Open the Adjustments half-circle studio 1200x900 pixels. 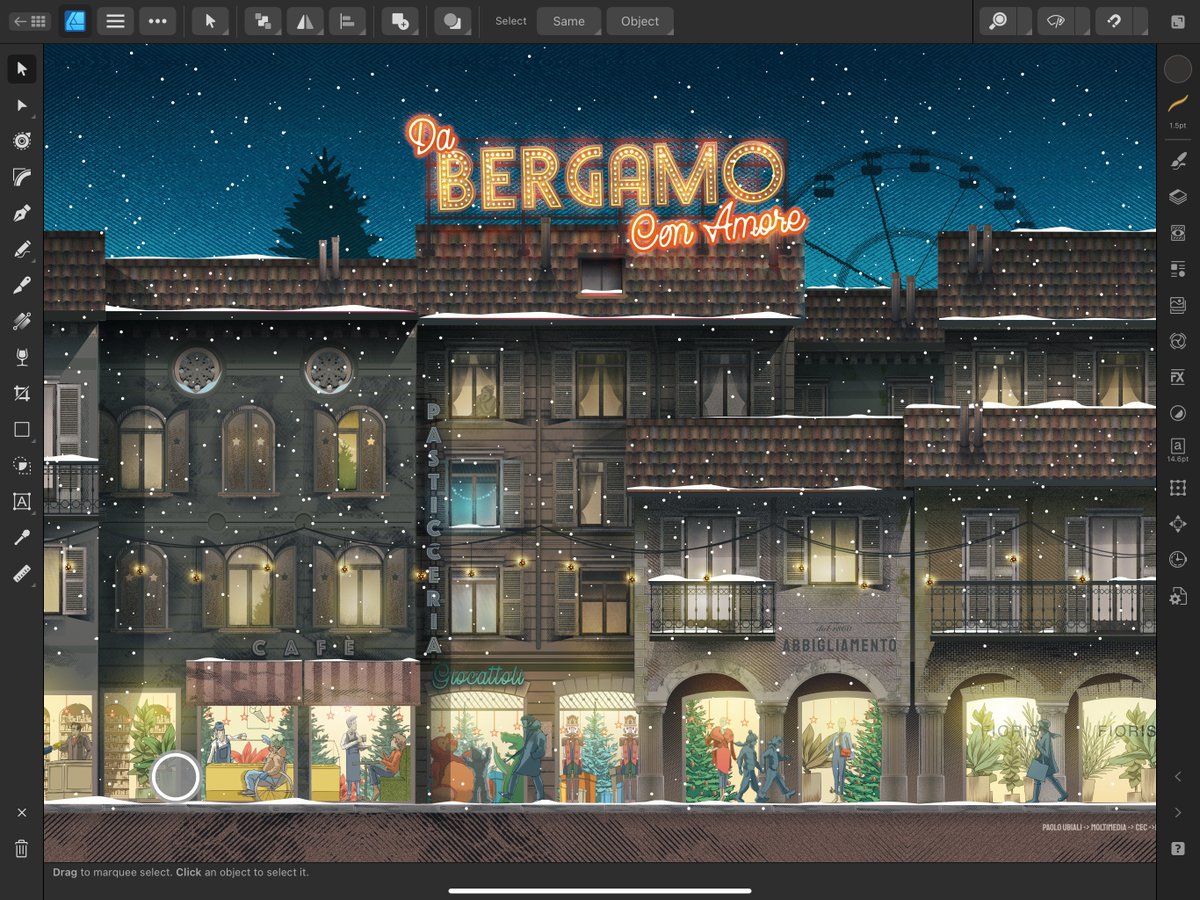1178,413
